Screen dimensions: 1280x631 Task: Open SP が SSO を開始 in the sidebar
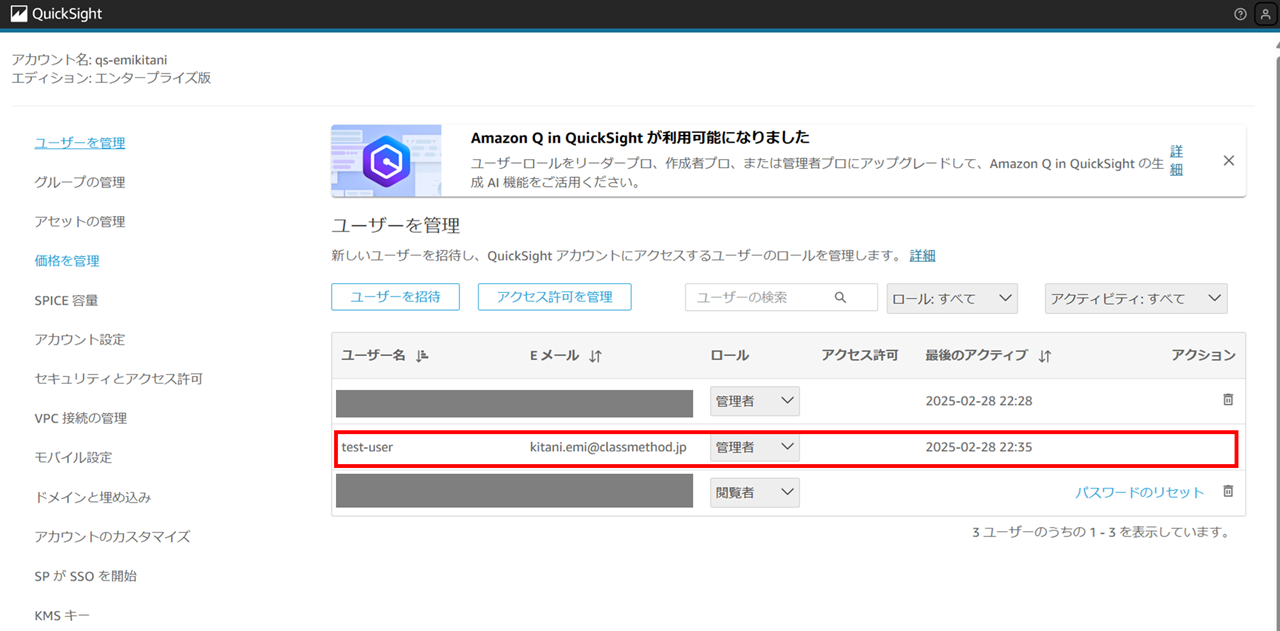pyautogui.click(x=86, y=576)
